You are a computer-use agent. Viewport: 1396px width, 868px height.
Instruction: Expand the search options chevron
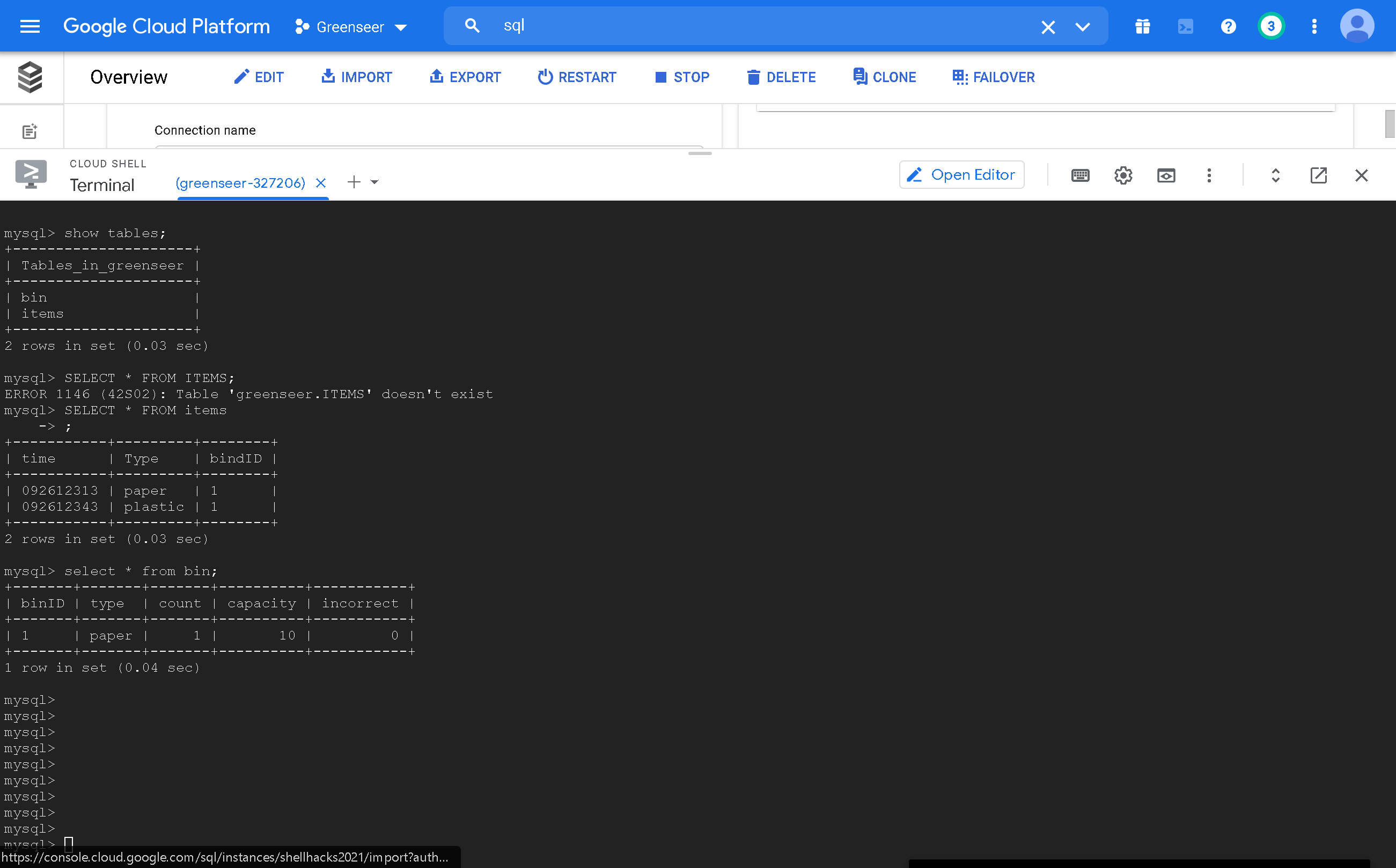click(x=1083, y=26)
